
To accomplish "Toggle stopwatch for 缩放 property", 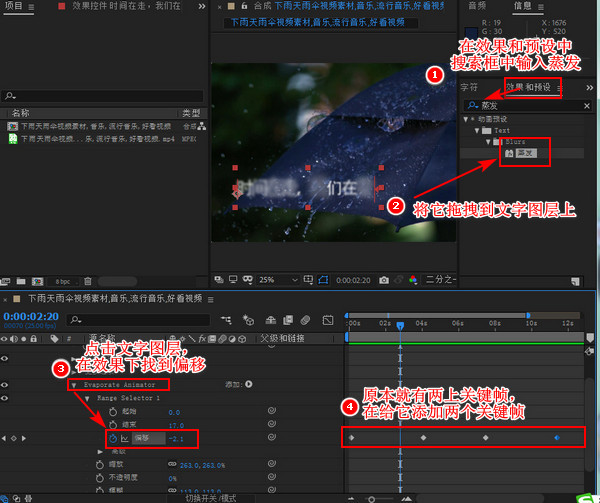I will click(100, 464).
